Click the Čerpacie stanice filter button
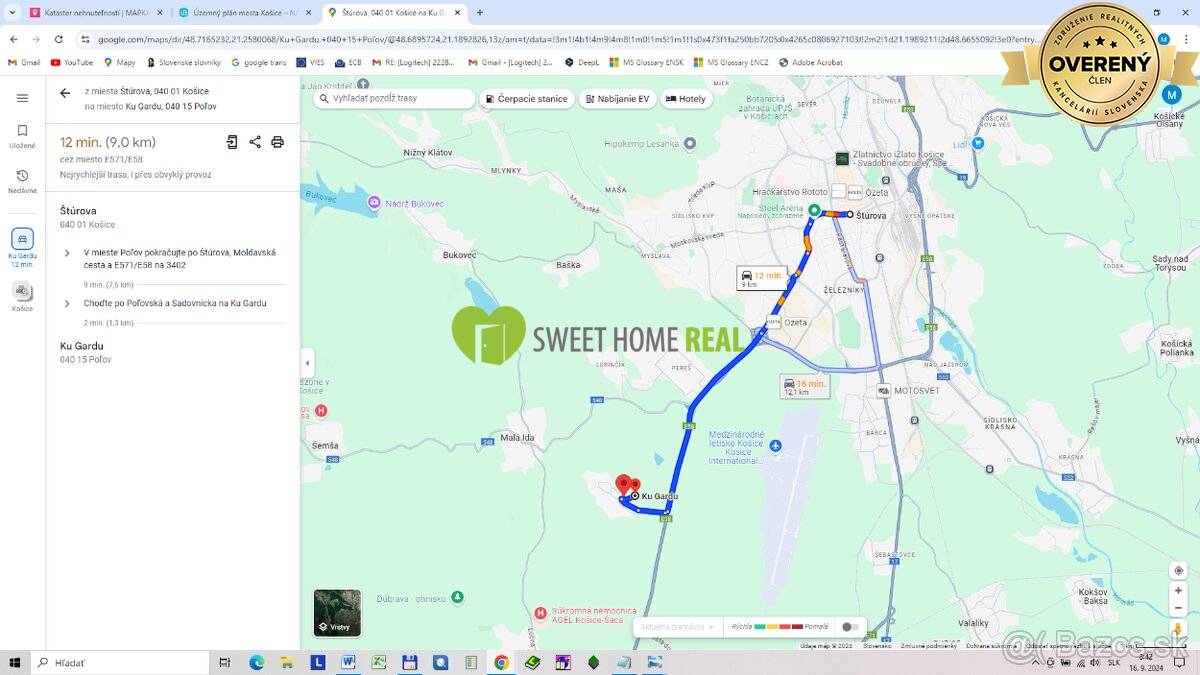The height and width of the screenshot is (675, 1200). click(x=526, y=99)
